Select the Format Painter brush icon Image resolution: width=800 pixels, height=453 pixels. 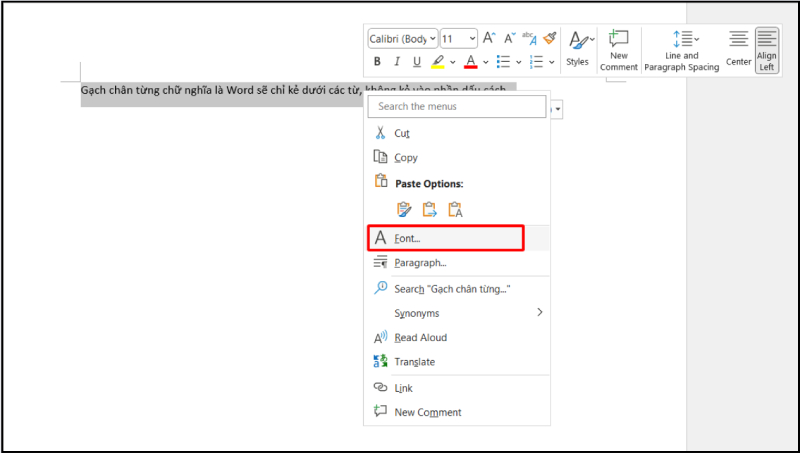[x=549, y=38]
